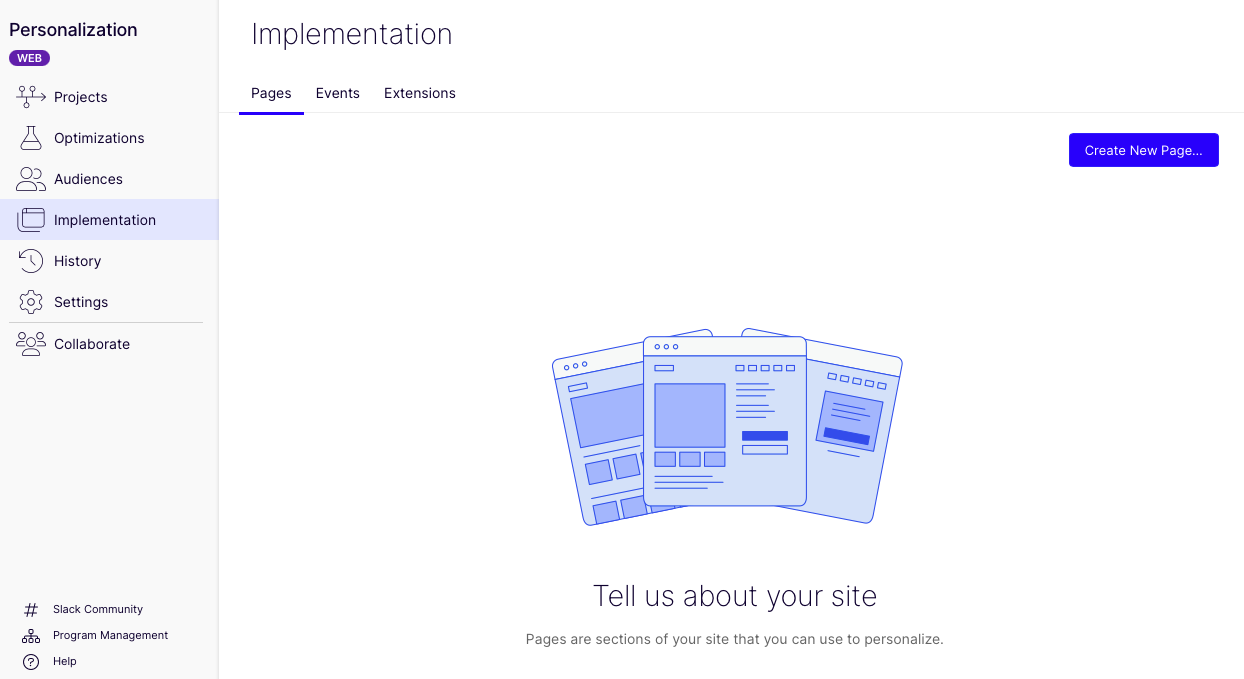Click the Optimizations flask icon
The width and height of the screenshot is (1244, 679).
pyautogui.click(x=29, y=137)
